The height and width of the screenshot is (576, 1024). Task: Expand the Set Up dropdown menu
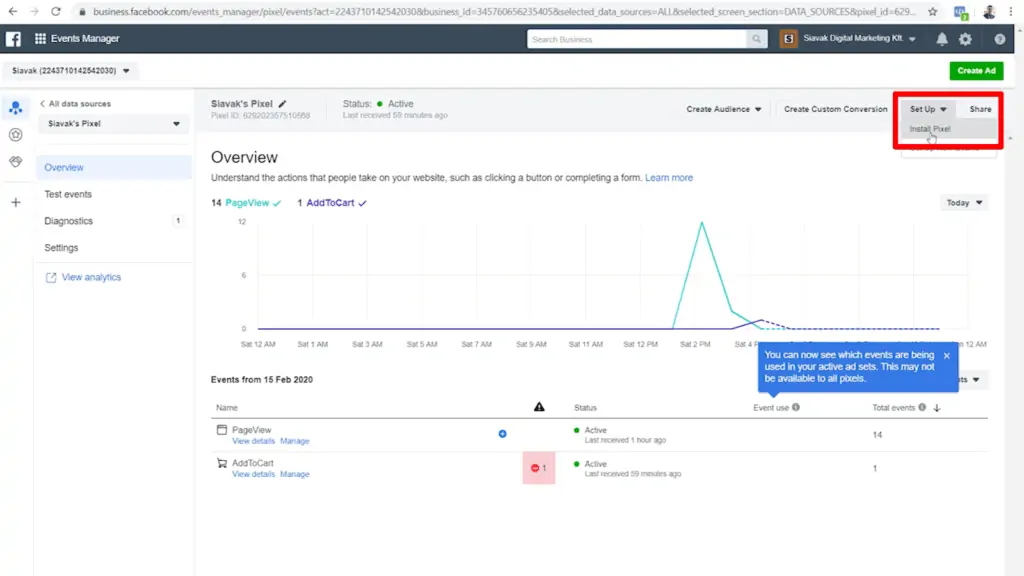pyautogui.click(x=926, y=108)
